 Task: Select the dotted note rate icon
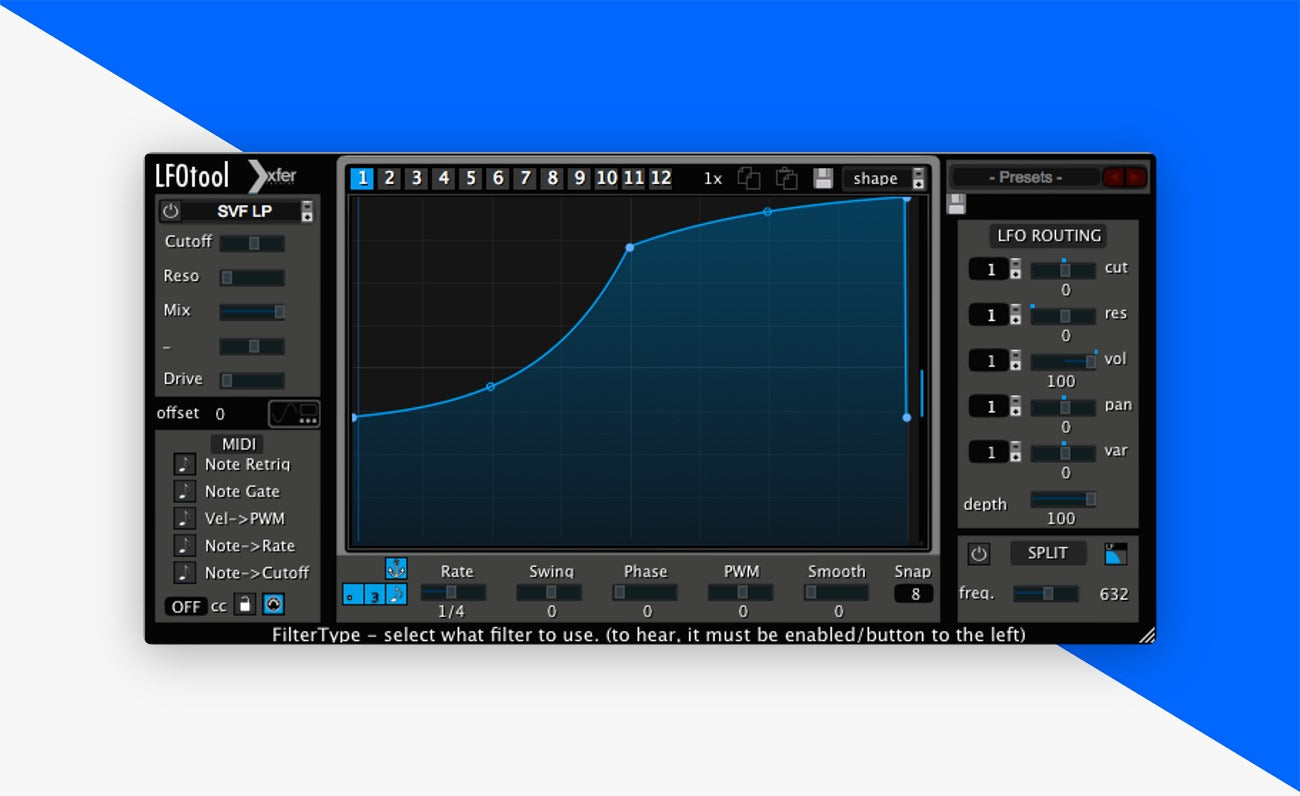352,594
